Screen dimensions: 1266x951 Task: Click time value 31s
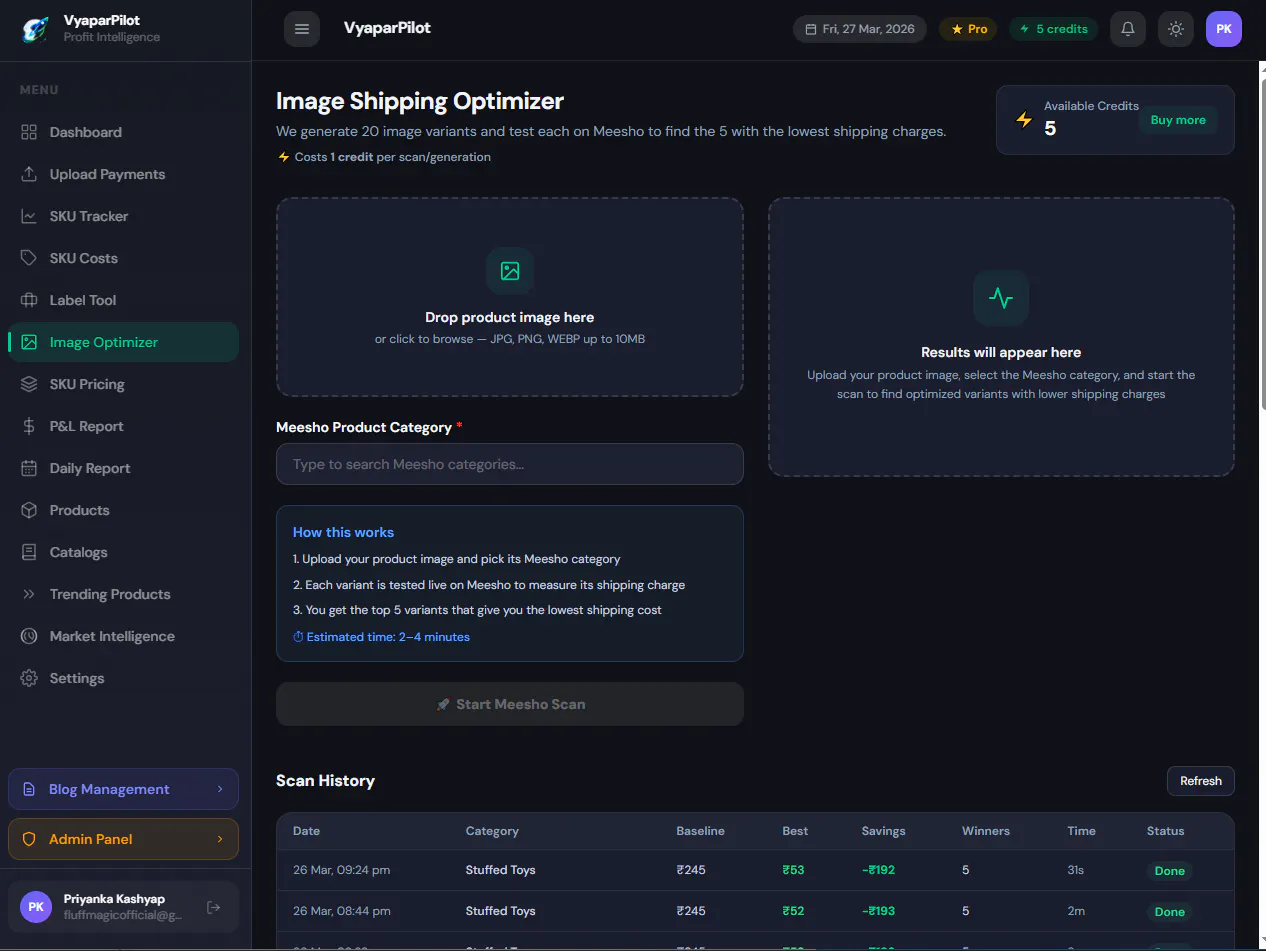click(x=1075, y=870)
